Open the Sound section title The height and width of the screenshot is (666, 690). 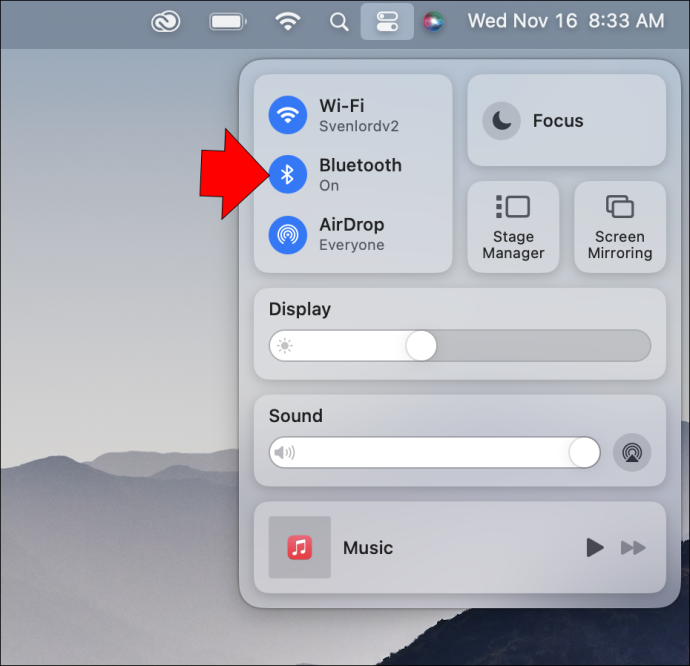[x=296, y=416]
